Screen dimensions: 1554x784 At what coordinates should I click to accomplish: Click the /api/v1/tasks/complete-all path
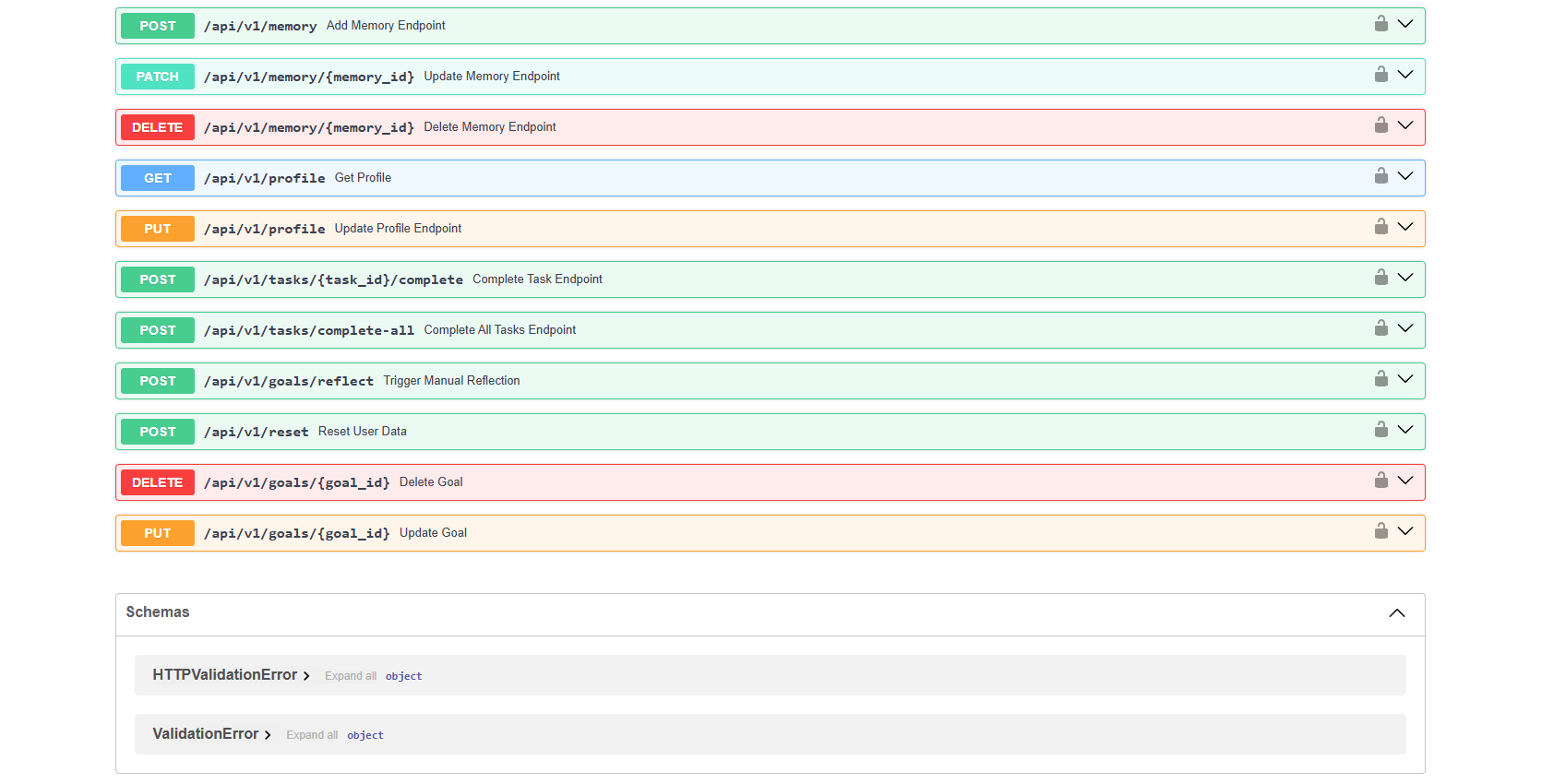pos(309,330)
